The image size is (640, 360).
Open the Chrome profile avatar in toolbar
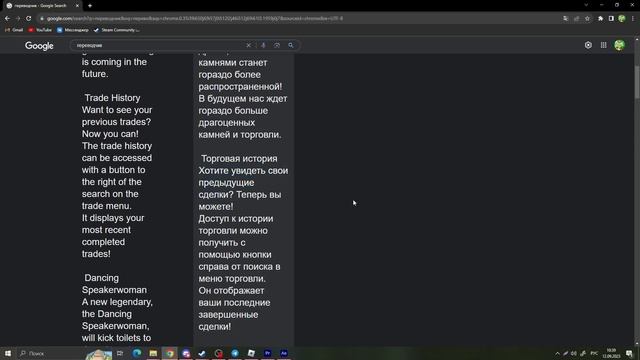[622, 18]
